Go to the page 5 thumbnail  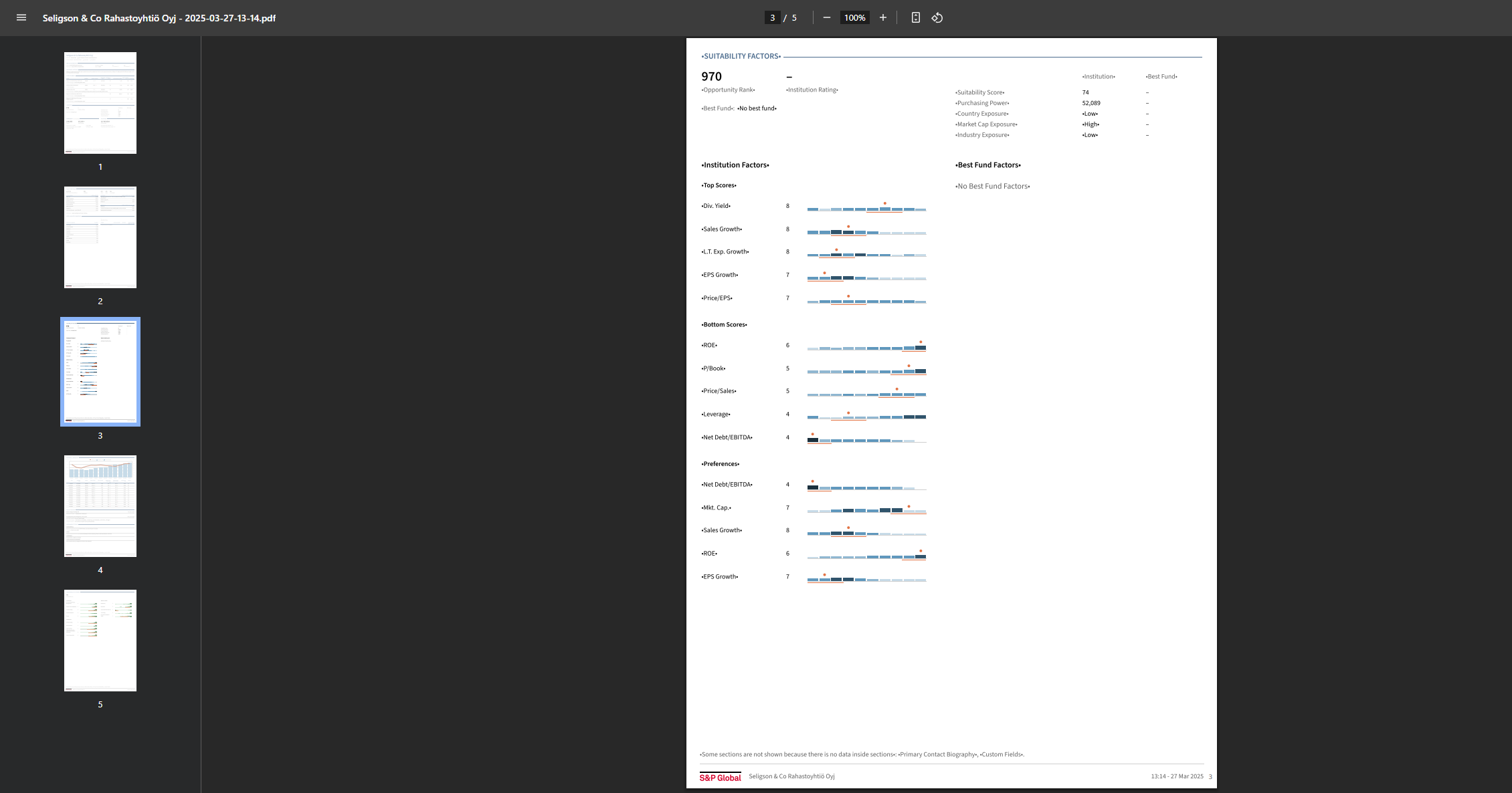click(100, 641)
